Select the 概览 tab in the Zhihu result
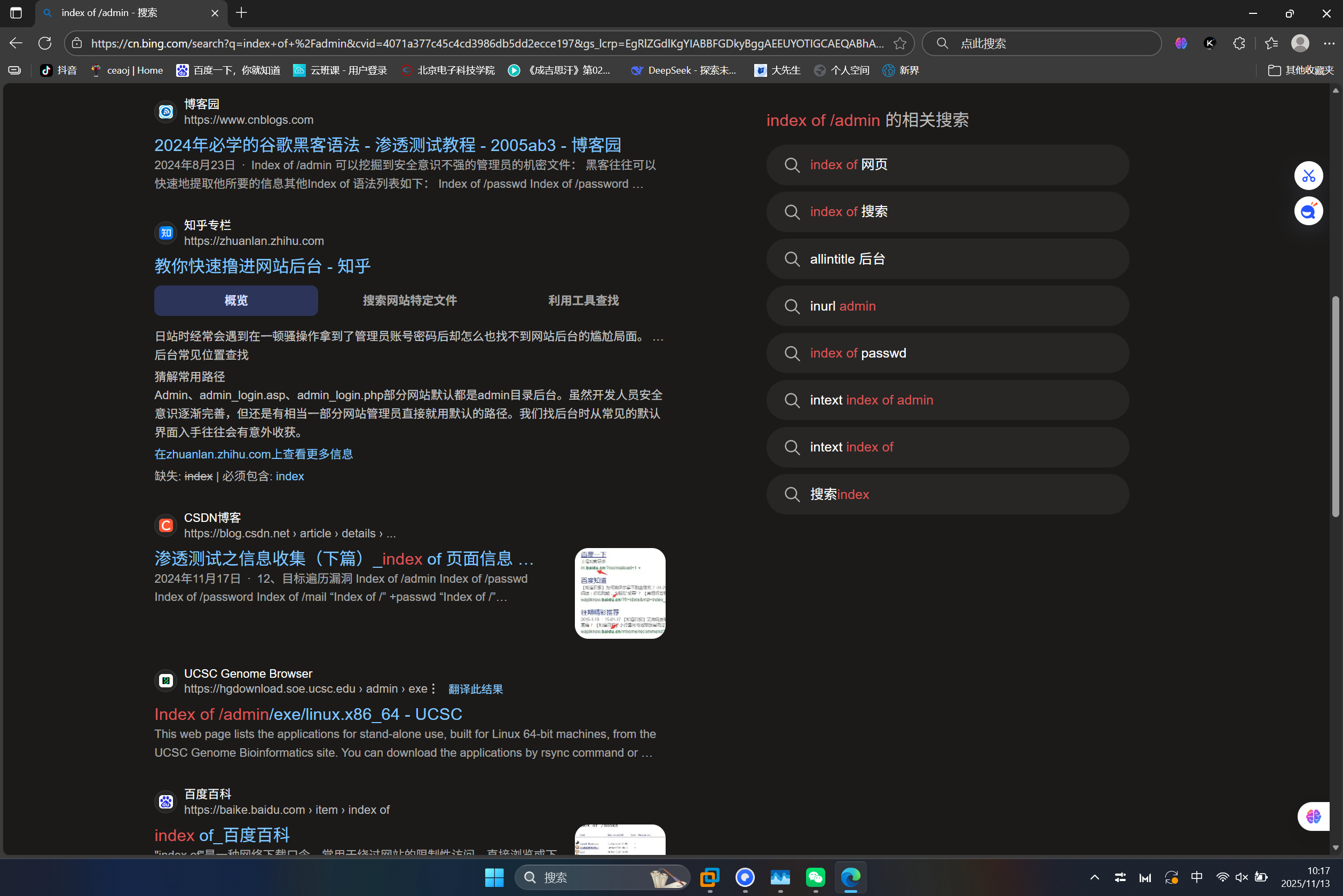This screenshot has height=896, width=1343. (235, 300)
